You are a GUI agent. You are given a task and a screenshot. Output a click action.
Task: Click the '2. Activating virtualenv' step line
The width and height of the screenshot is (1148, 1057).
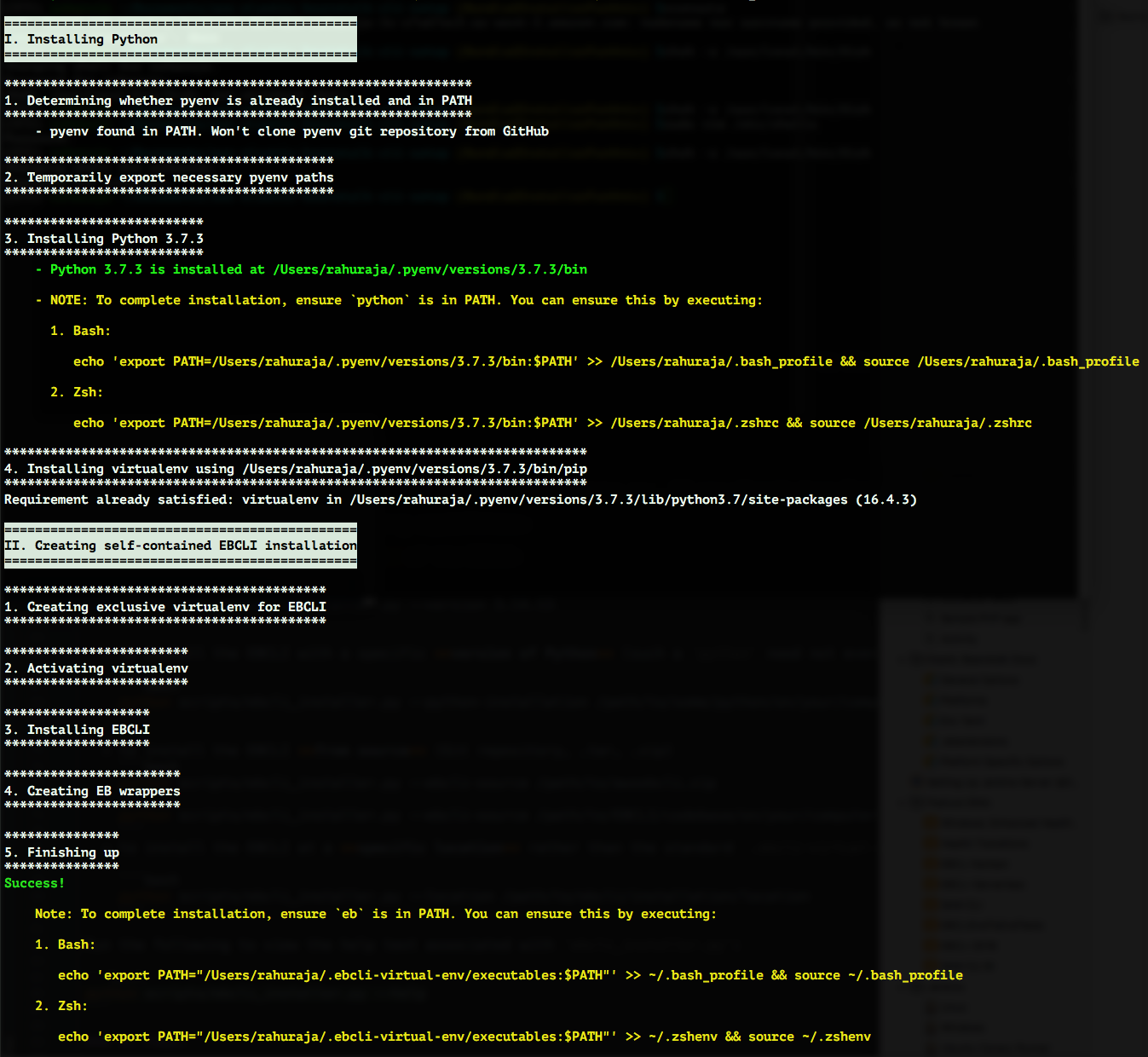pos(96,668)
